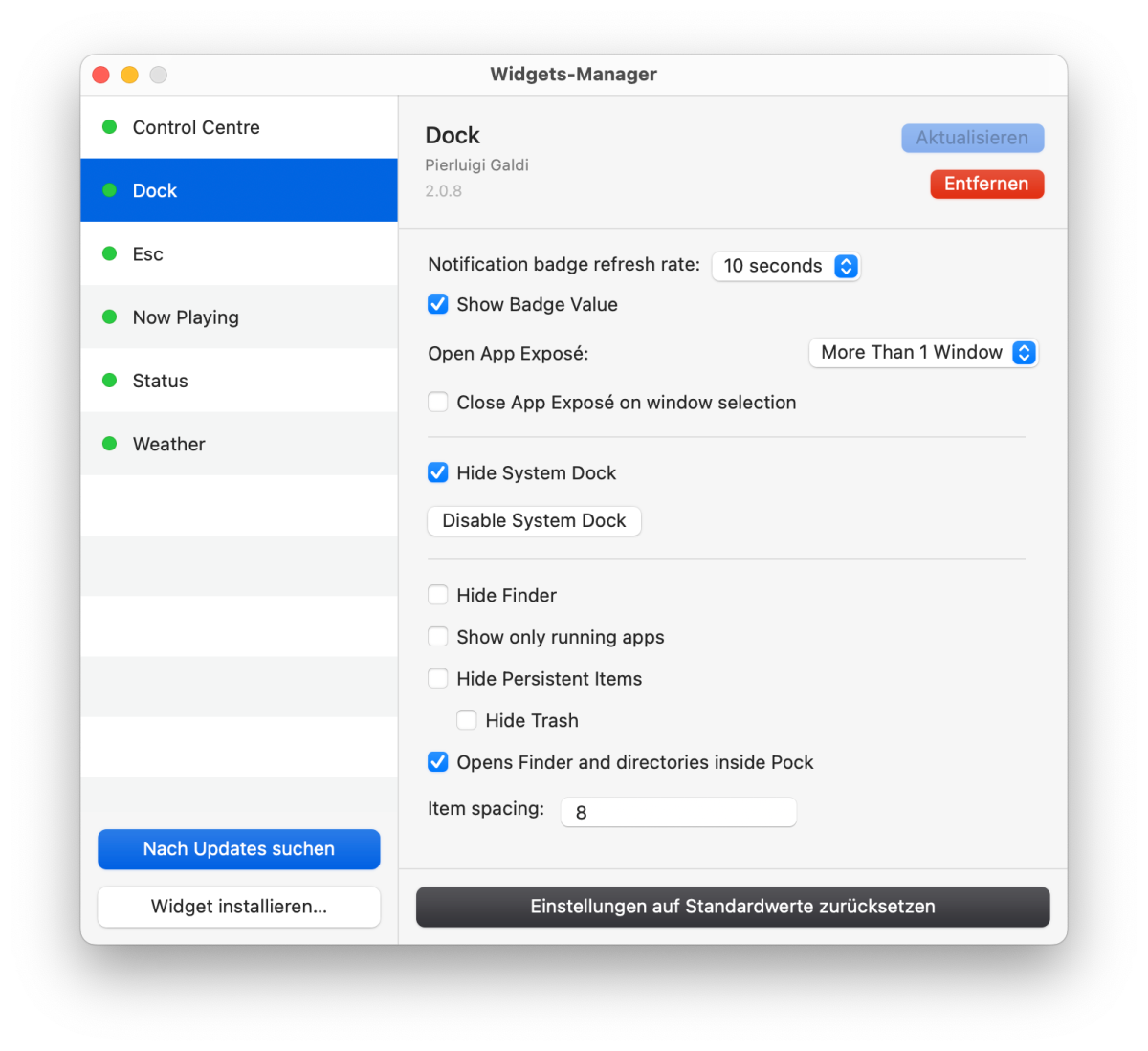This screenshot has width=1148, height=1051.
Task: Check Show only running apps
Action: pos(437,637)
